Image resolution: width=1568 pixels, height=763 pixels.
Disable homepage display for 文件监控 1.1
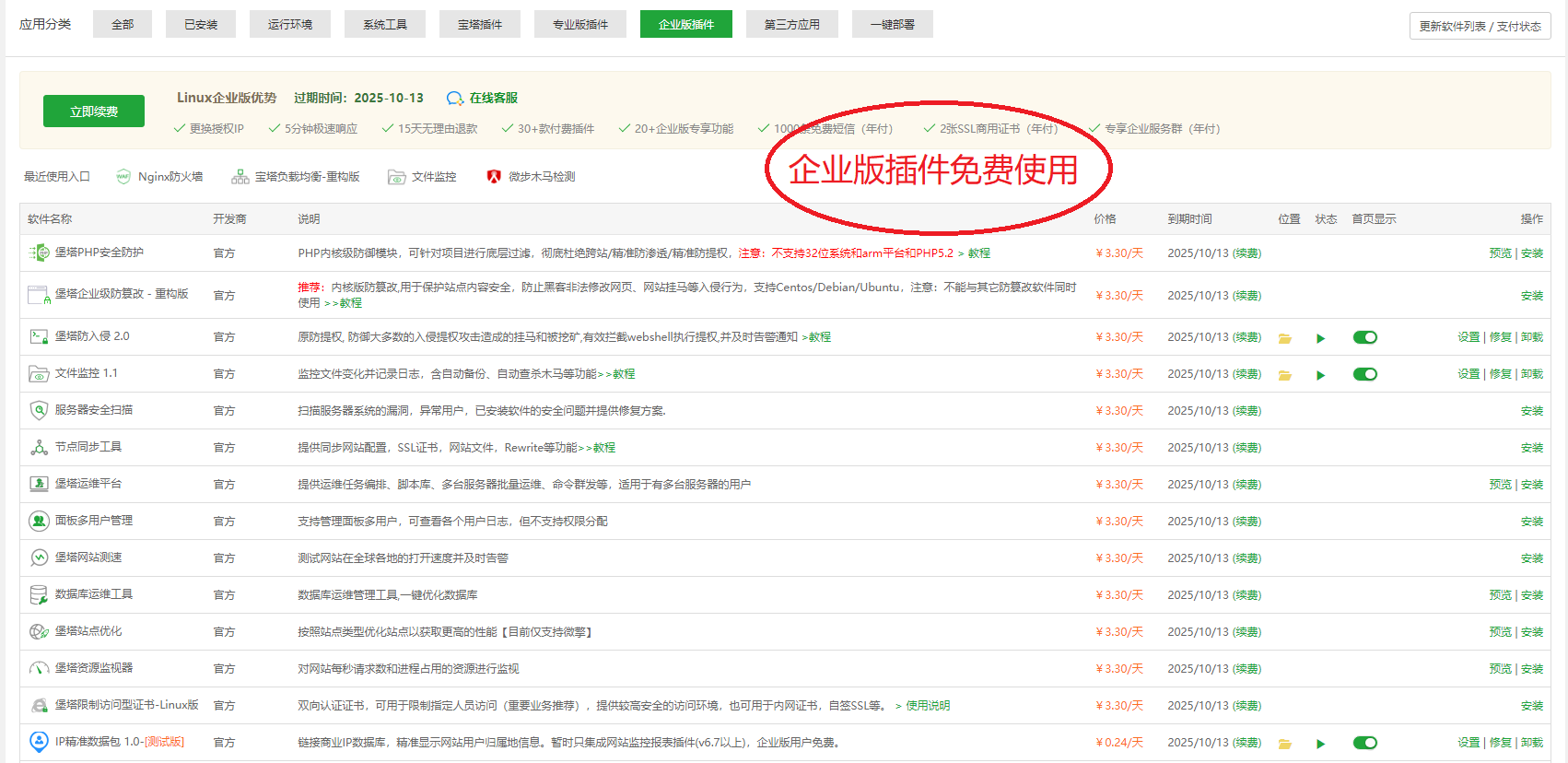point(1364,374)
